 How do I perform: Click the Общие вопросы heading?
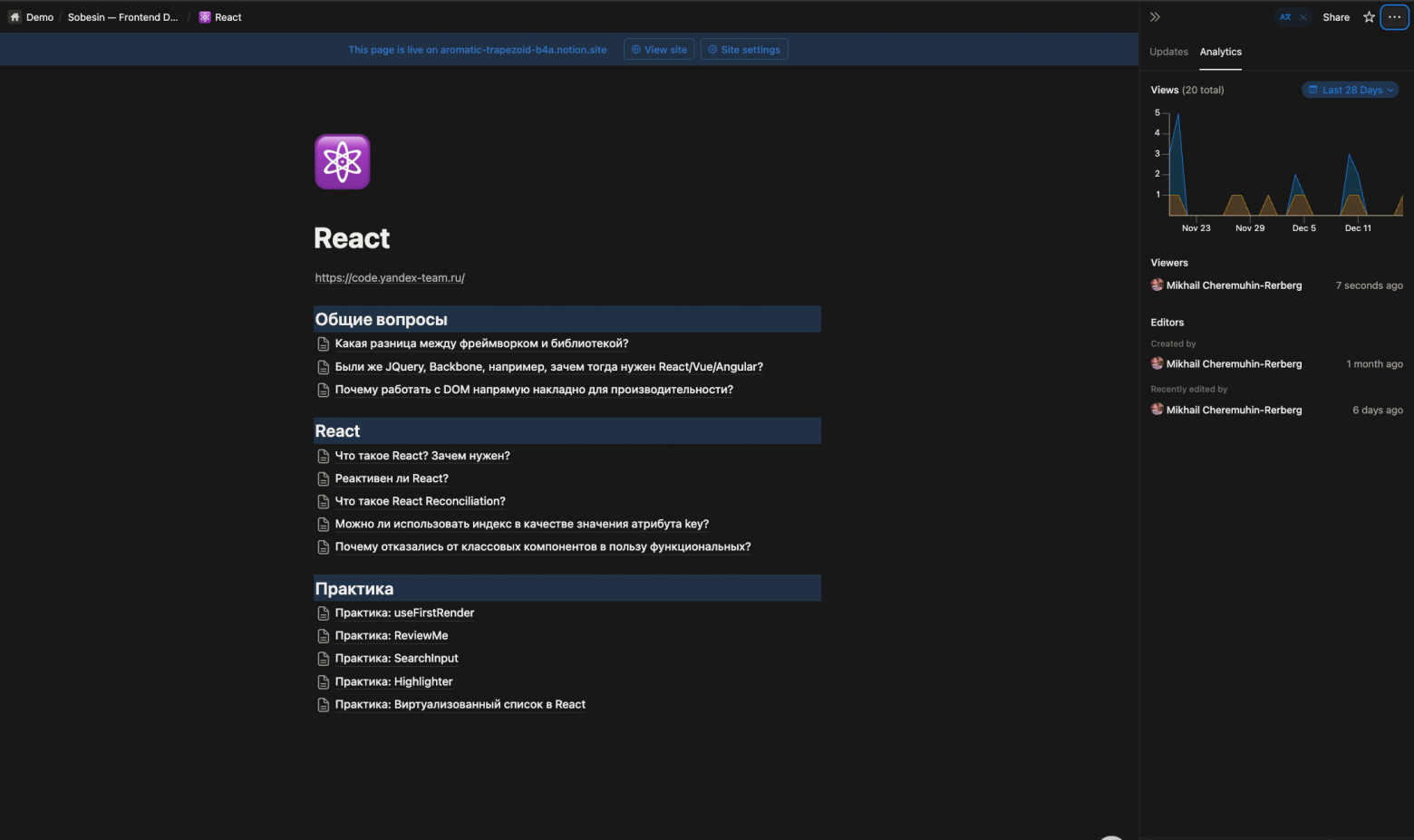(x=381, y=320)
